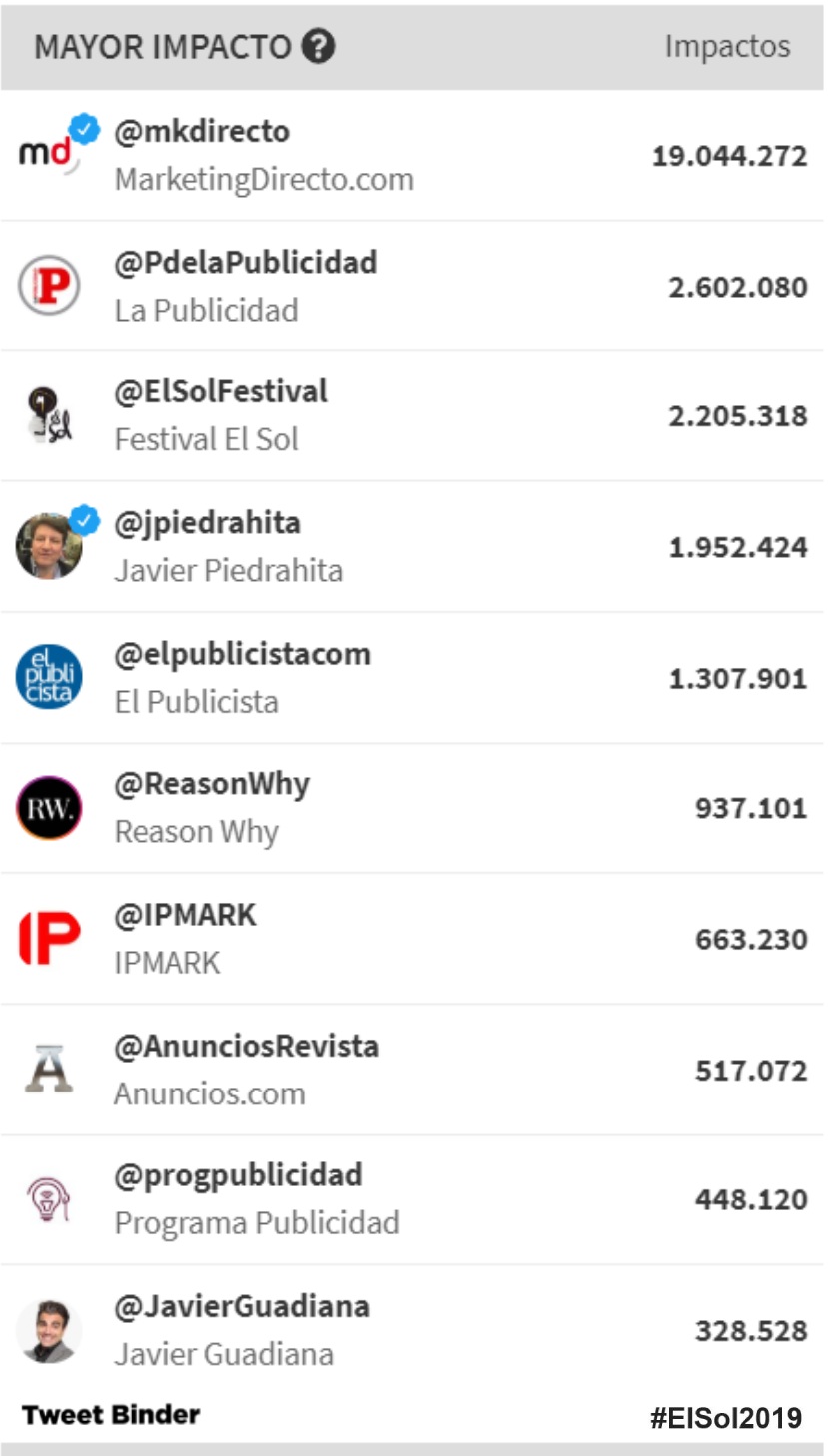Screen dimensions: 828x1456
Task: Click the IPMARK red logo avatar
Action: pos(49,939)
